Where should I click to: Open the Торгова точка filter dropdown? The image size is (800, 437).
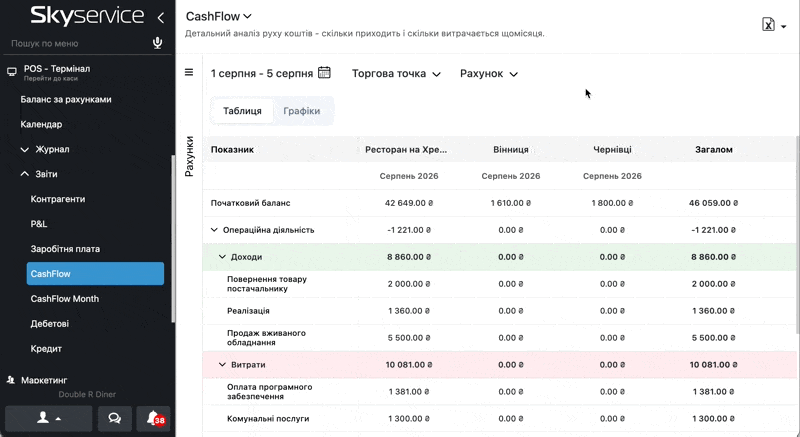tap(396, 73)
